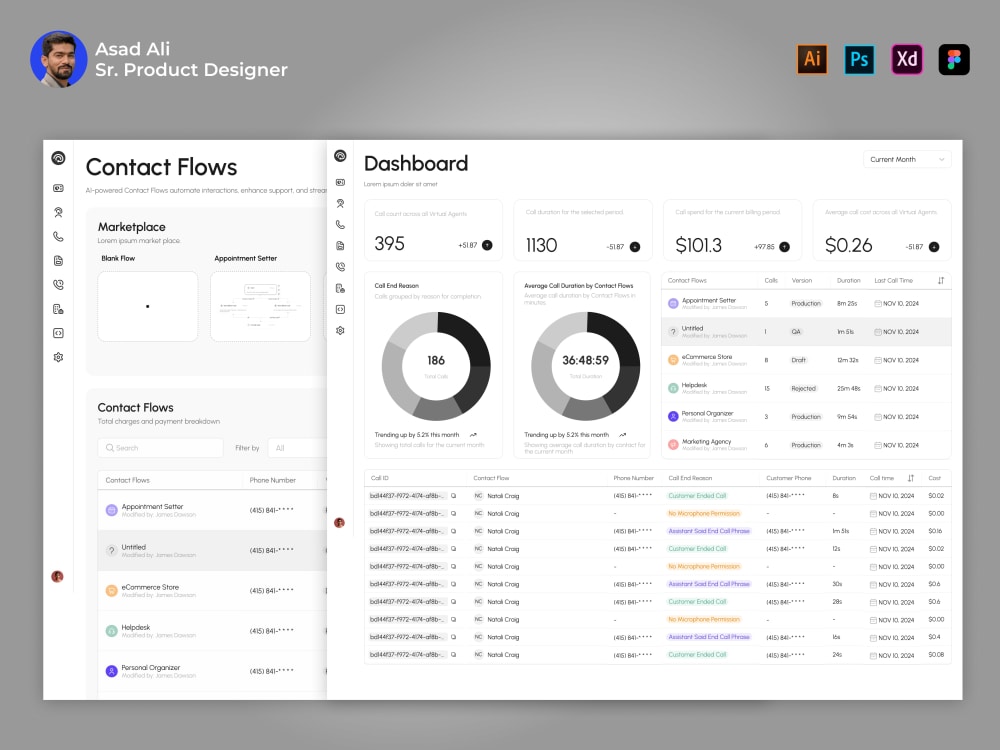
Task: Open Personal Organizer row in Contact Flows list
Action: click(212, 671)
